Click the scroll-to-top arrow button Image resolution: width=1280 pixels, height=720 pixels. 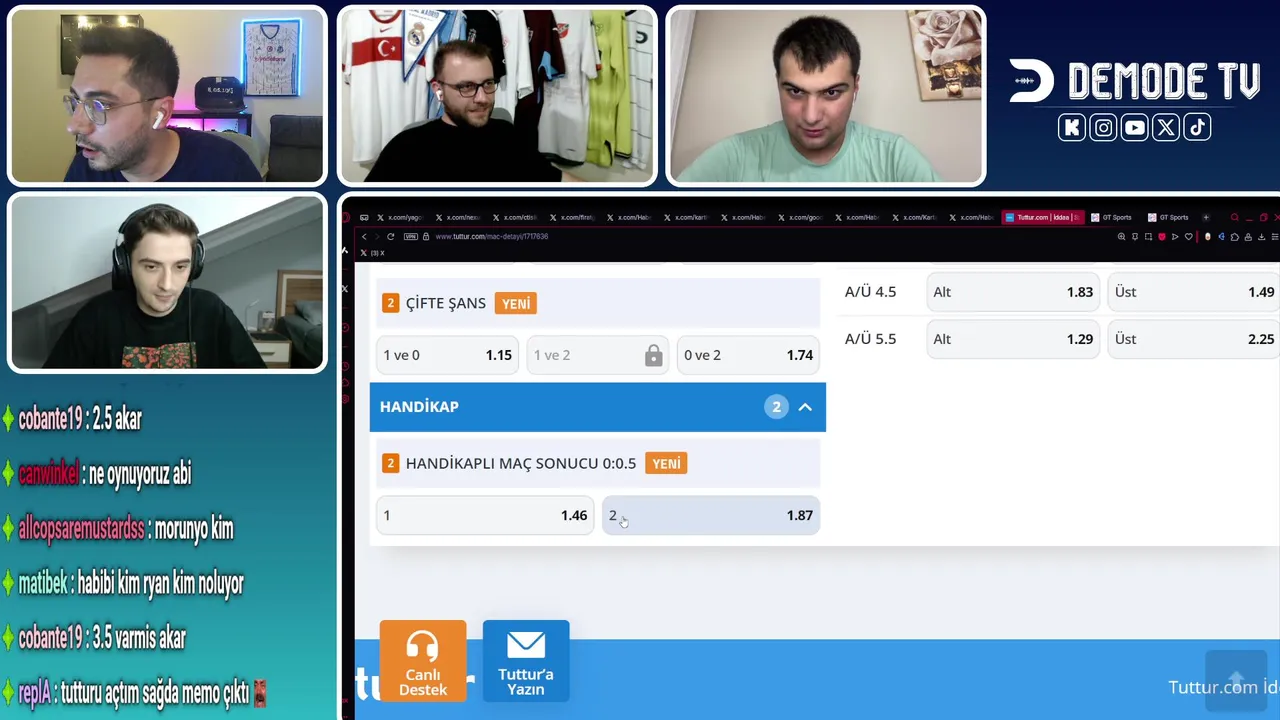1236,680
